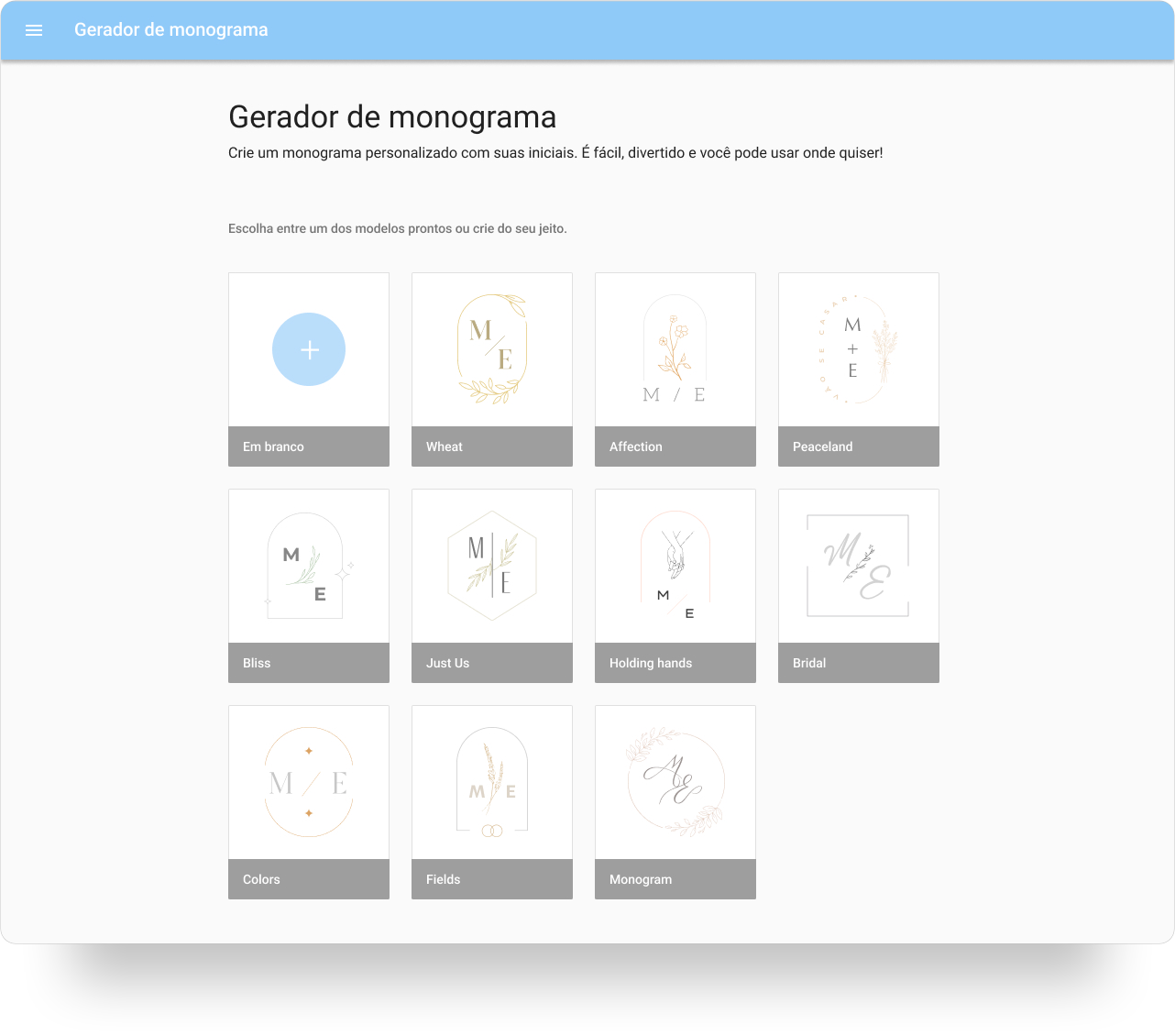Viewport: 1175px width, 1036px height.
Task: Open the hamburger navigation menu
Action: [34, 30]
